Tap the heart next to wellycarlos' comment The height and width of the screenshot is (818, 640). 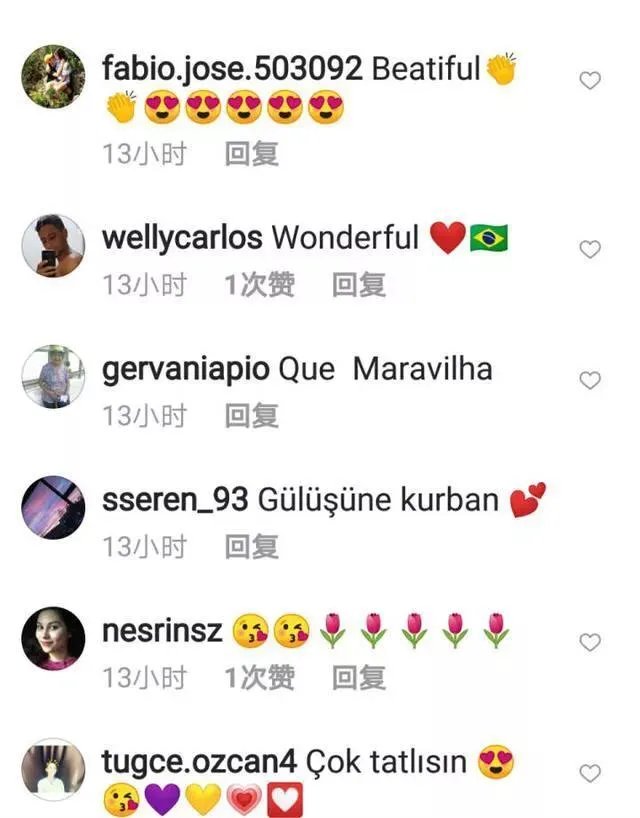pyautogui.click(x=590, y=249)
